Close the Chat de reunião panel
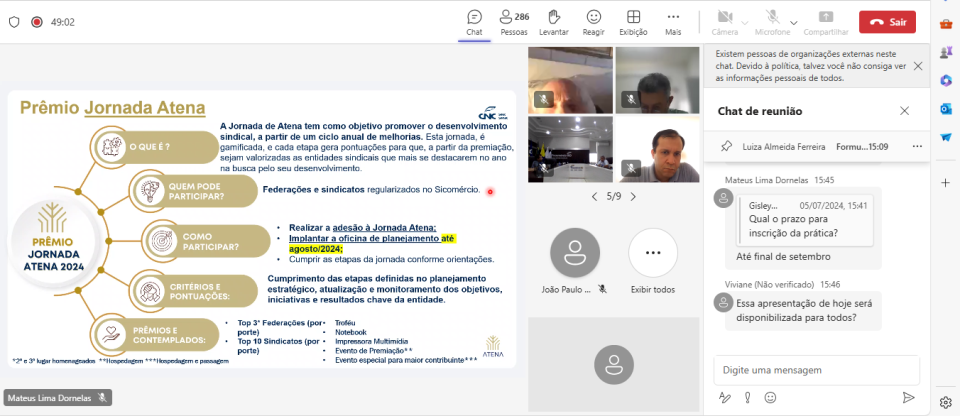The image size is (960, 416). point(904,111)
